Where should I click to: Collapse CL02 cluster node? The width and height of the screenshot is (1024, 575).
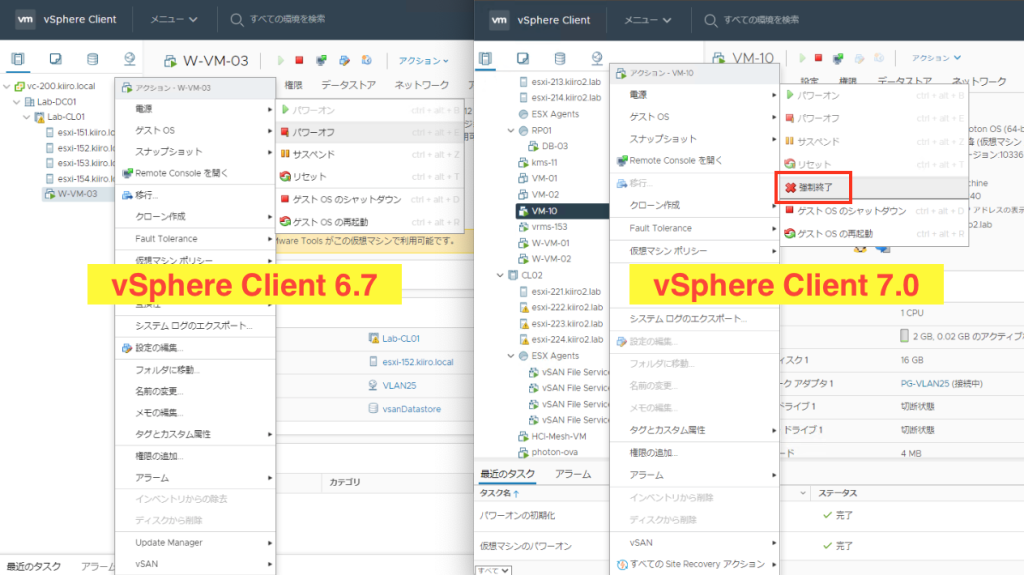pyautogui.click(x=500, y=276)
